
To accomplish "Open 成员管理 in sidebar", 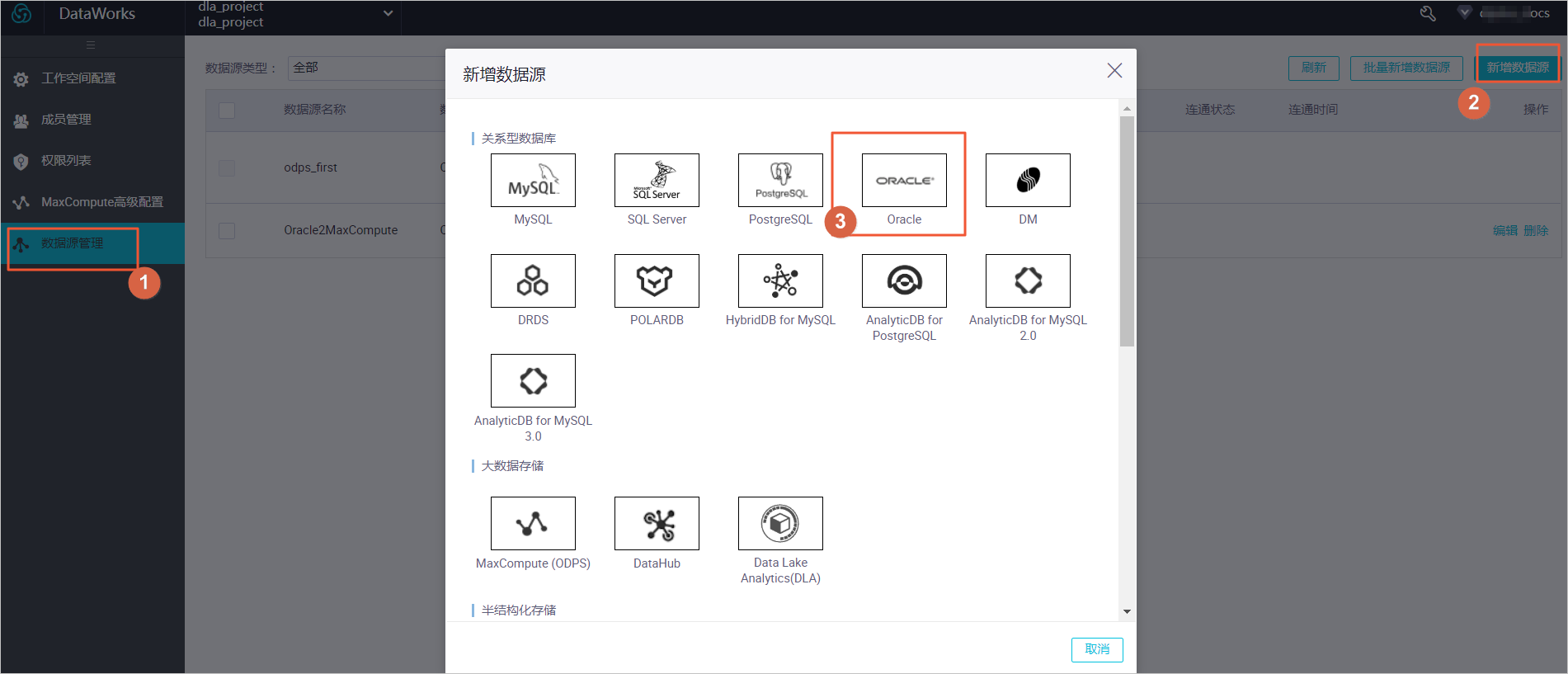I will click(x=92, y=120).
